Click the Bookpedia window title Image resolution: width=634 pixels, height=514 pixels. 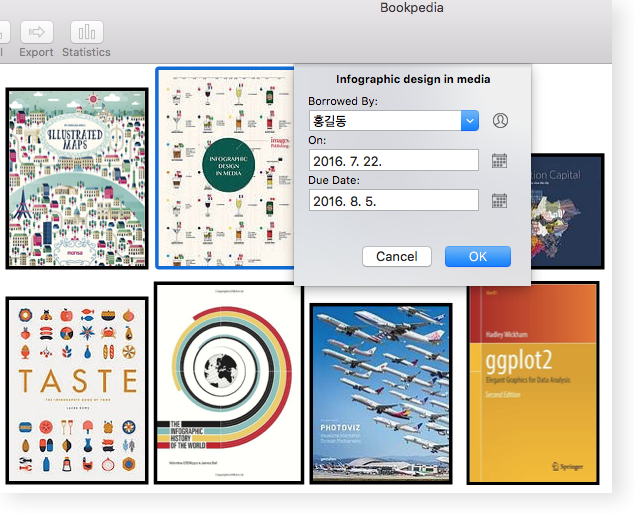412,8
